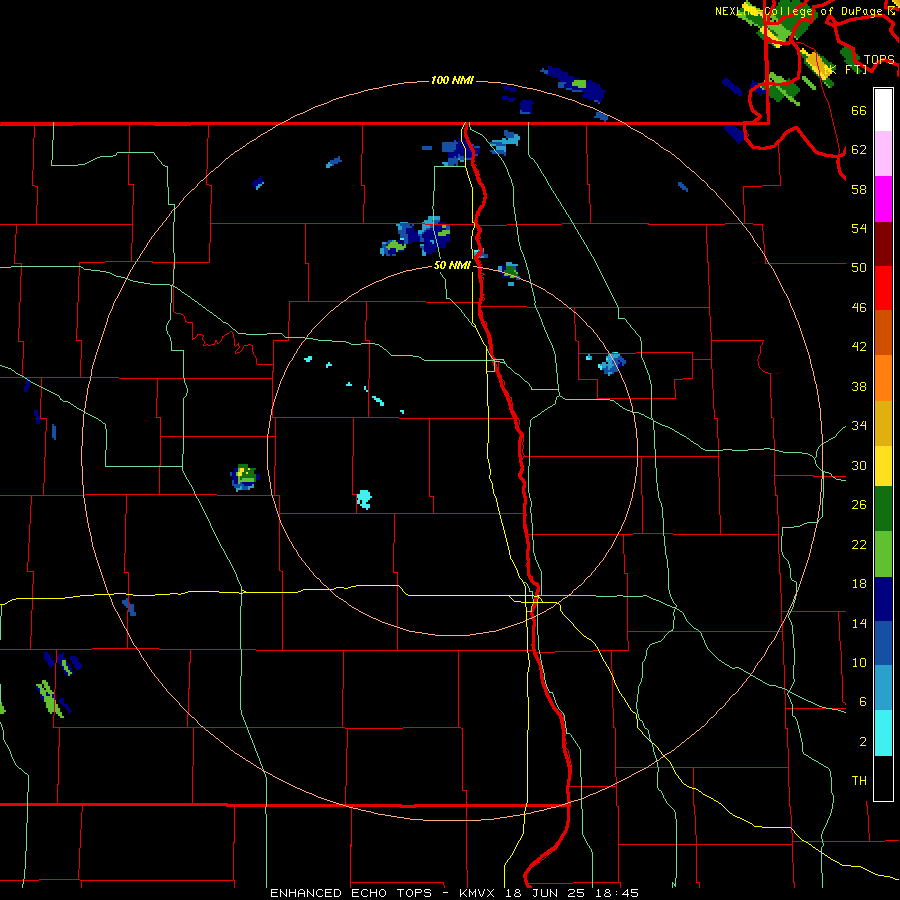
Task: Pick the light orange legend swatch
Action: tap(883, 378)
